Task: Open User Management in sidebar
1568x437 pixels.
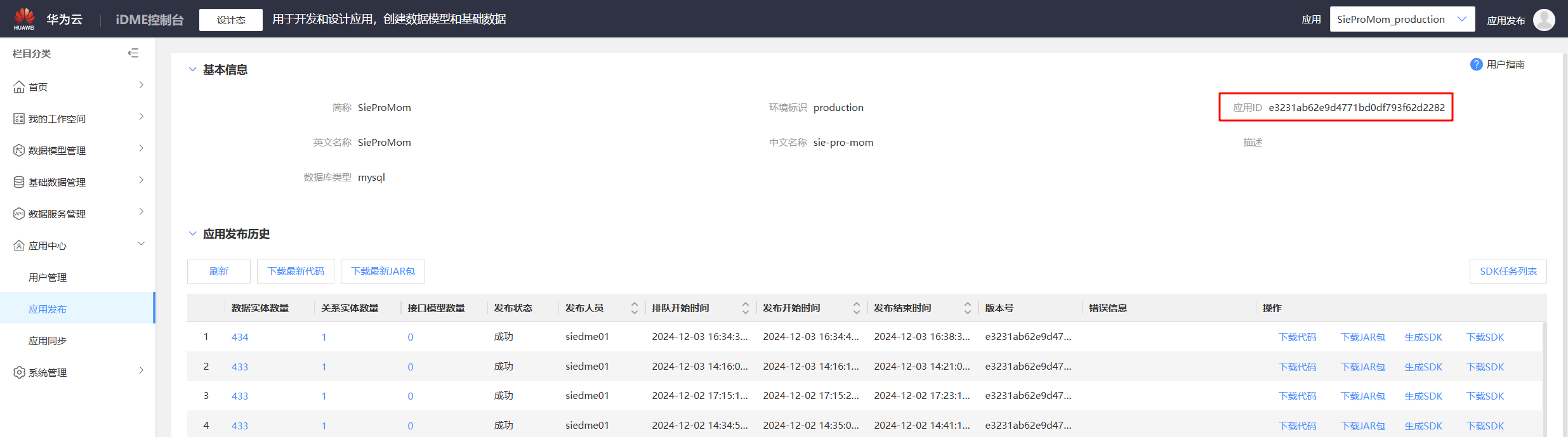Action: 48,277
